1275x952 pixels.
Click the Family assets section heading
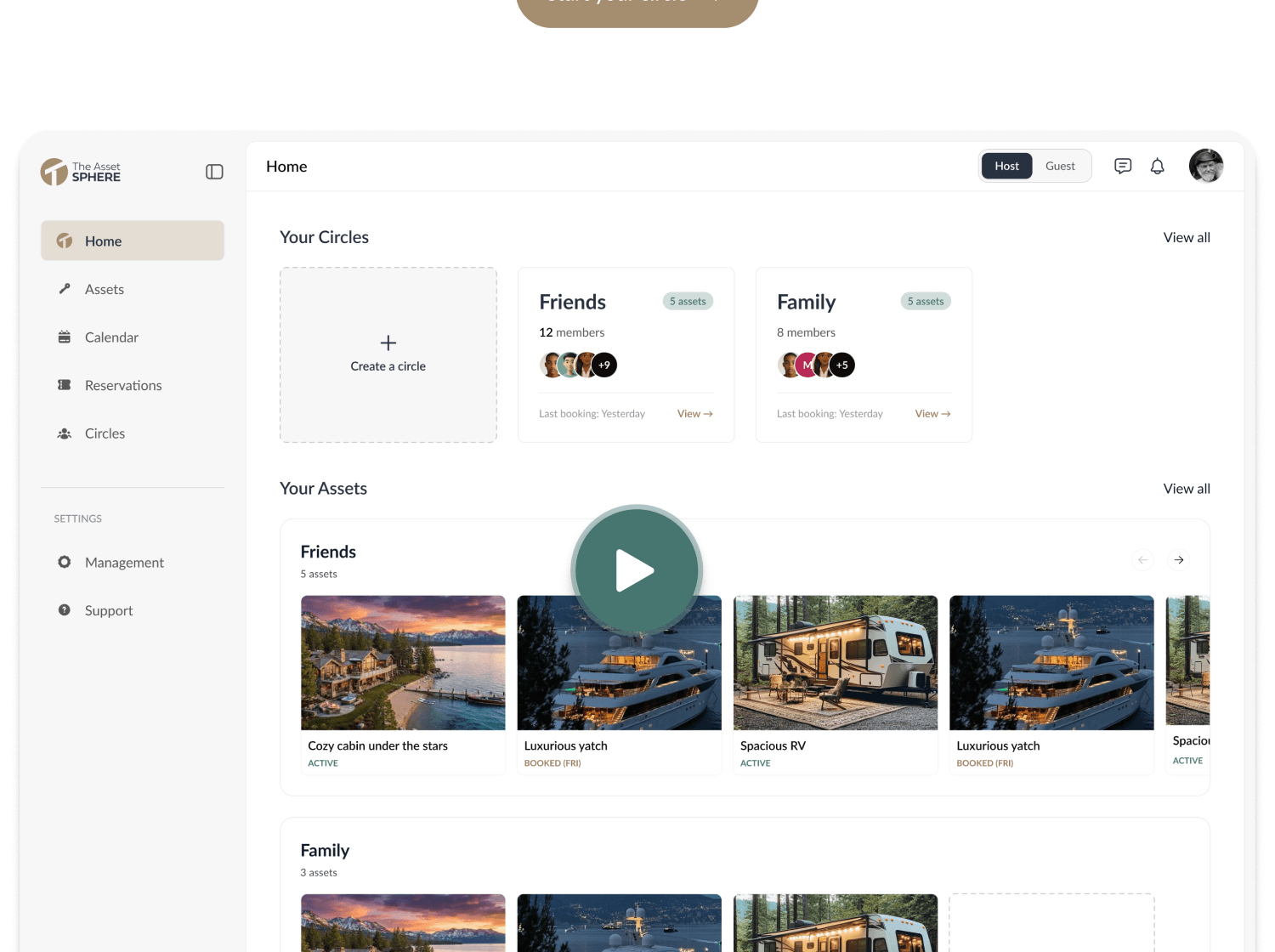click(325, 850)
